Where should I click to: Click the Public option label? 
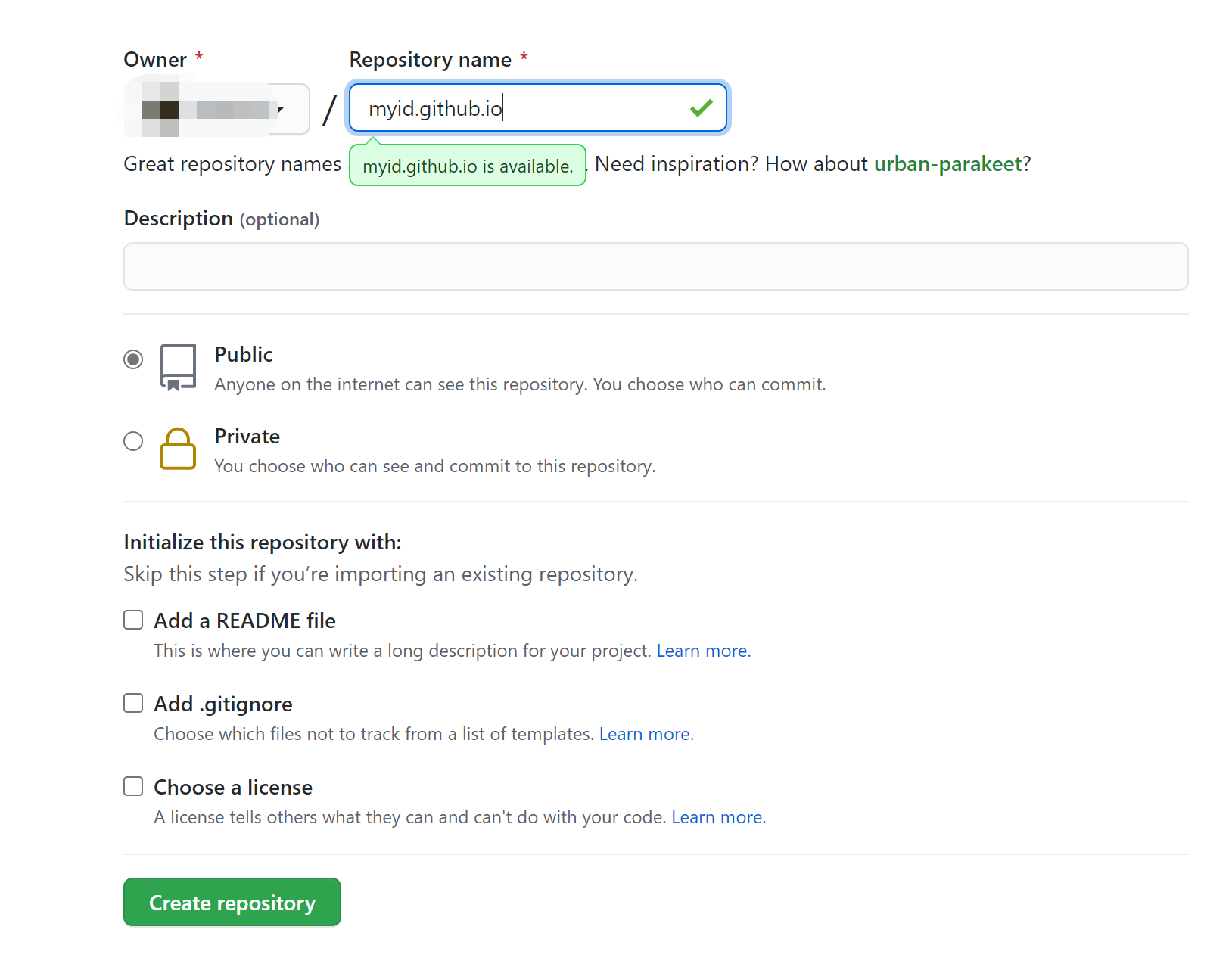244,354
